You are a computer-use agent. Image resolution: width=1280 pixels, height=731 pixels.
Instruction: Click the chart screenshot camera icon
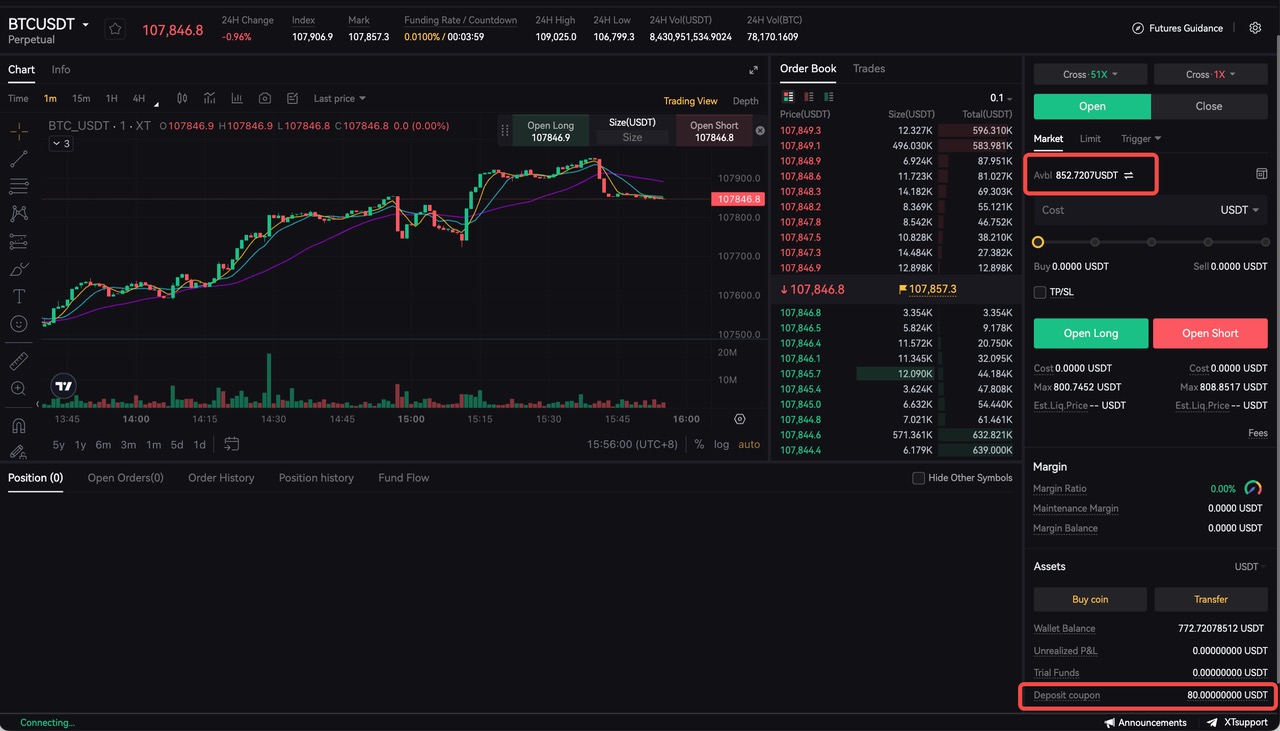point(265,99)
